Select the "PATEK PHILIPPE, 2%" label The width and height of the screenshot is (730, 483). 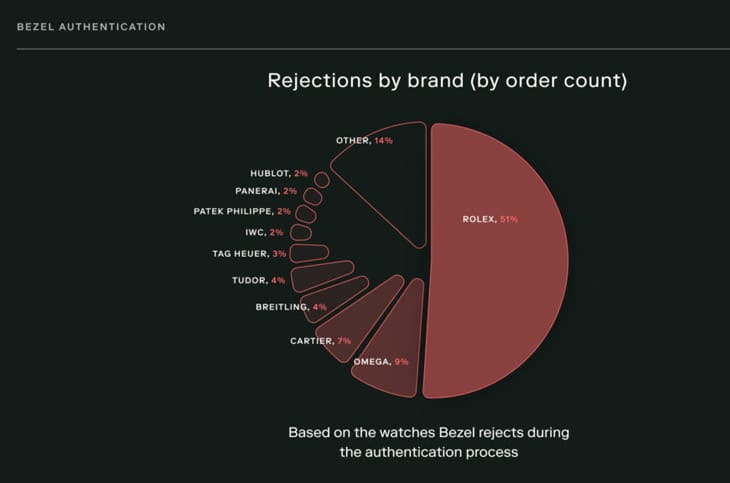242,211
